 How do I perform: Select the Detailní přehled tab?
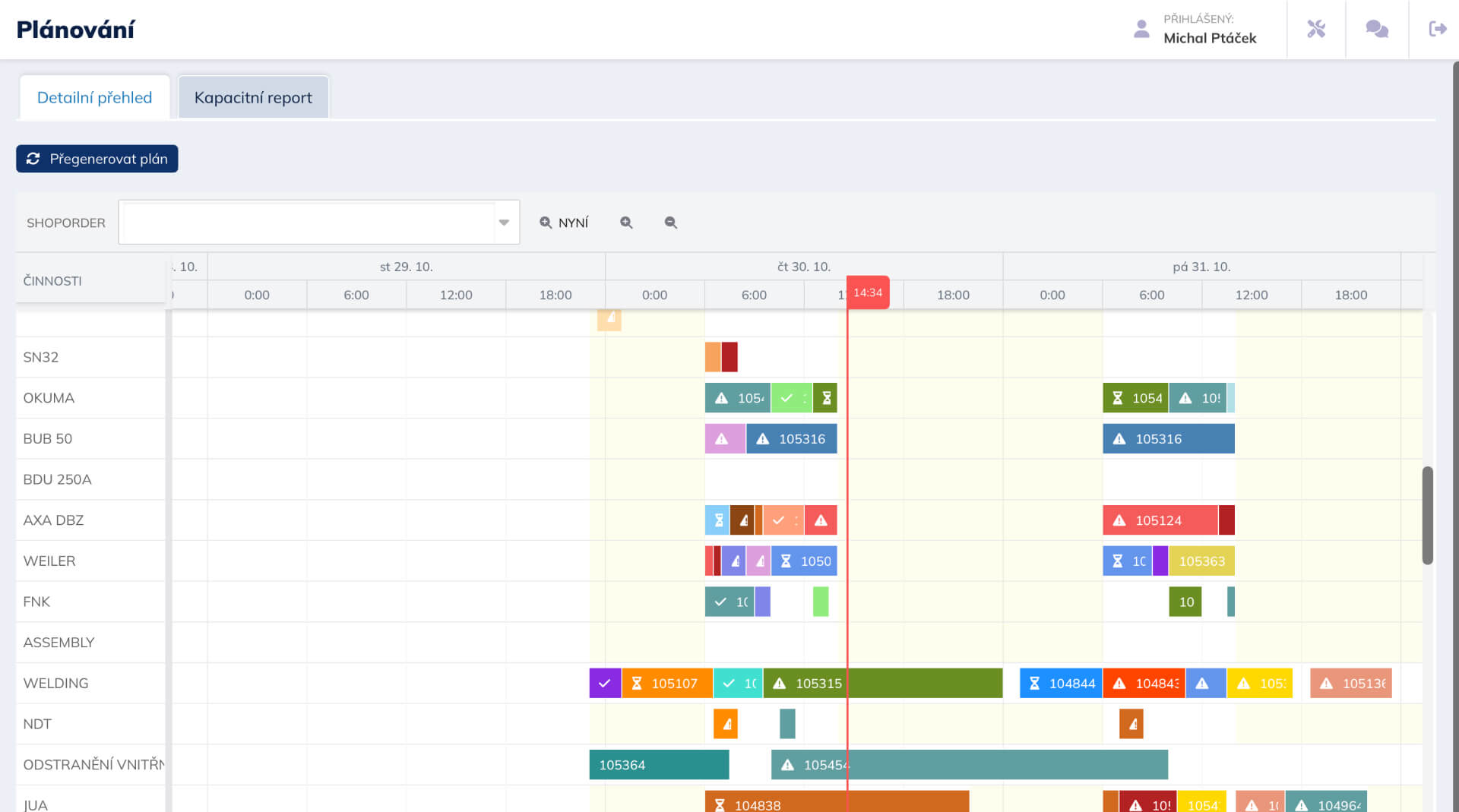pos(95,97)
